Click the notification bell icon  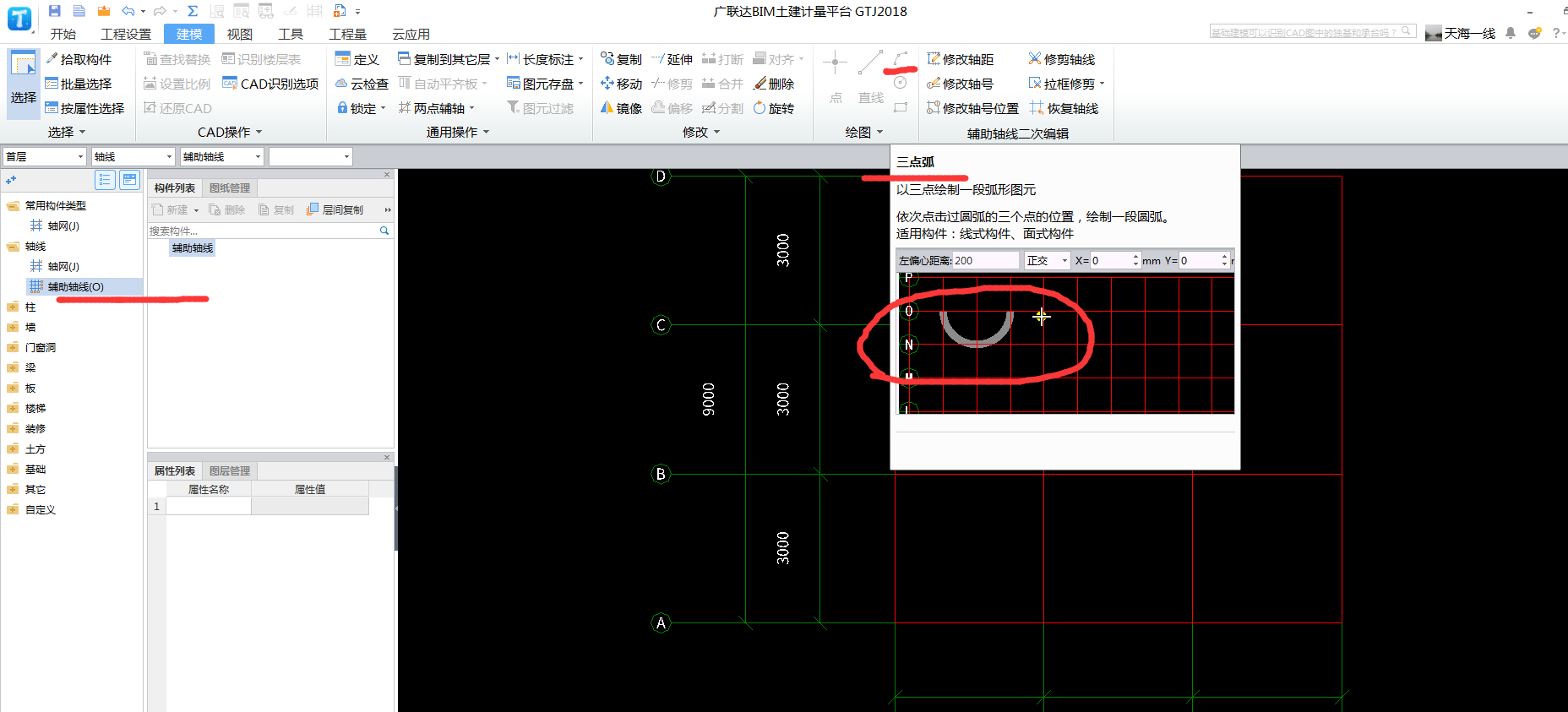(1511, 33)
